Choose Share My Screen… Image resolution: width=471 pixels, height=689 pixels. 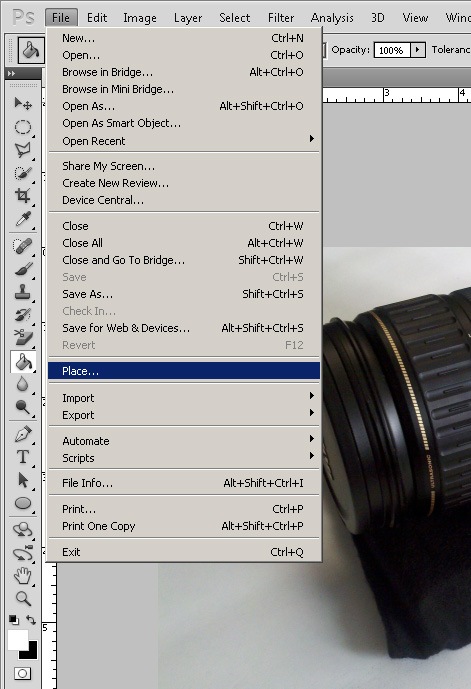pyautogui.click(x=184, y=166)
